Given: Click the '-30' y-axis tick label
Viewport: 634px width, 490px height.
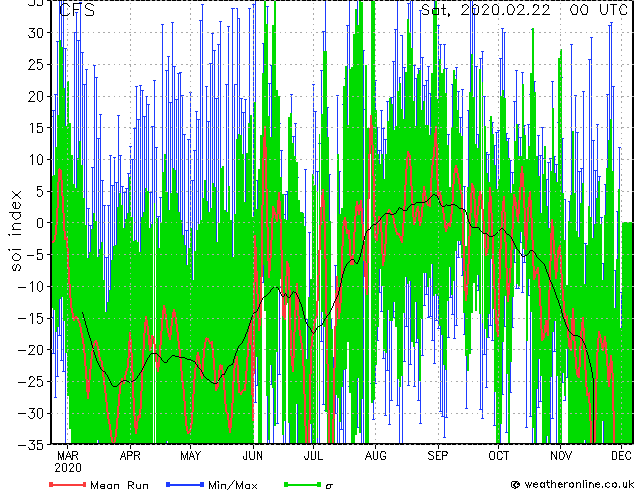Looking at the screenshot, I should 32,413.
